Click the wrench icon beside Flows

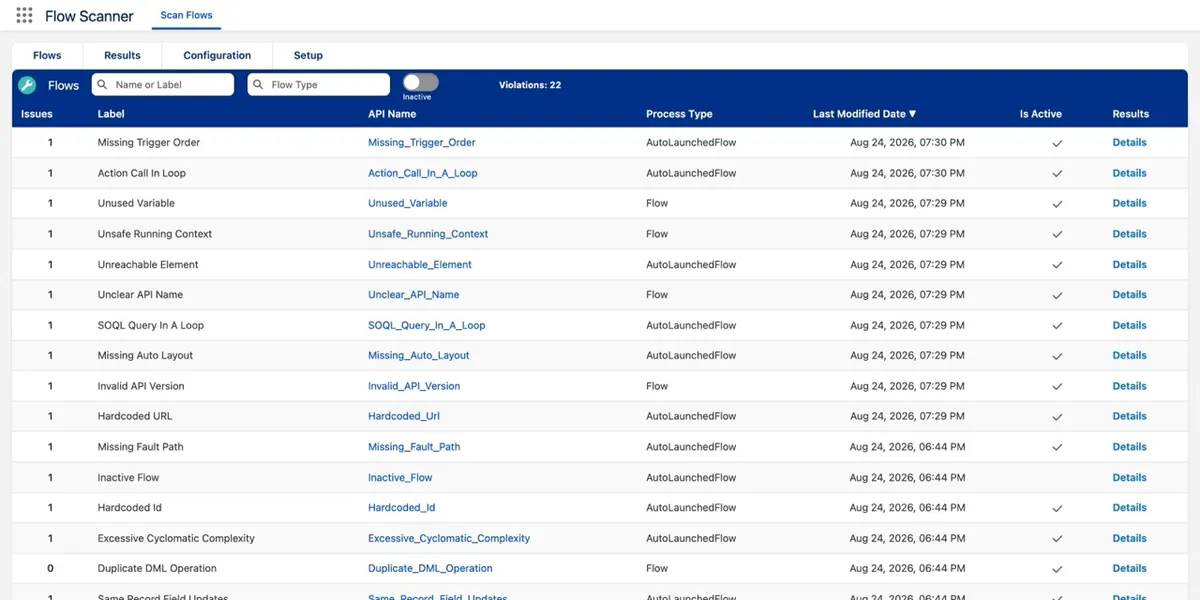[x=28, y=85]
